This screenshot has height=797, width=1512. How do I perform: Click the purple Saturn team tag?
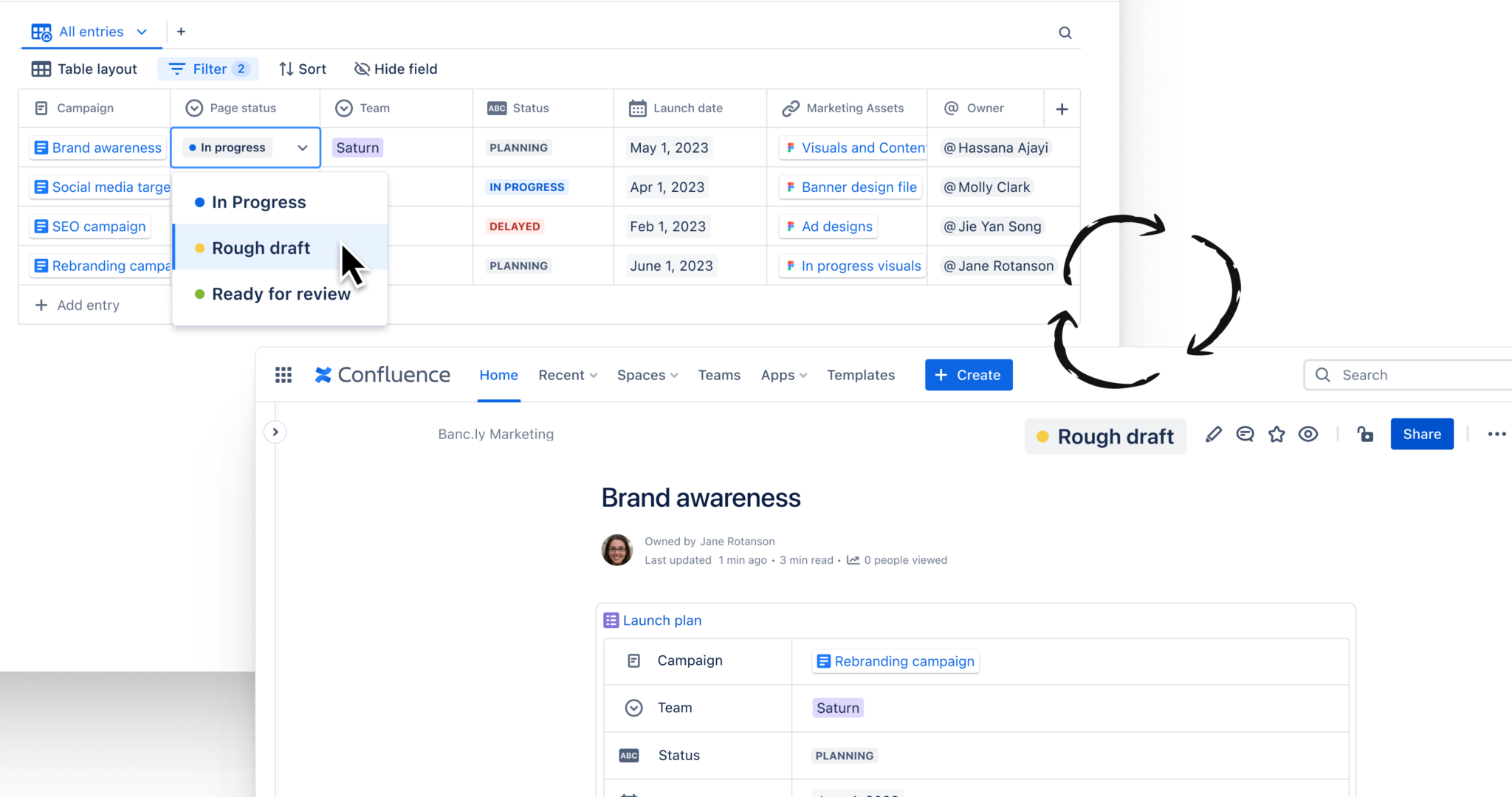(x=357, y=148)
